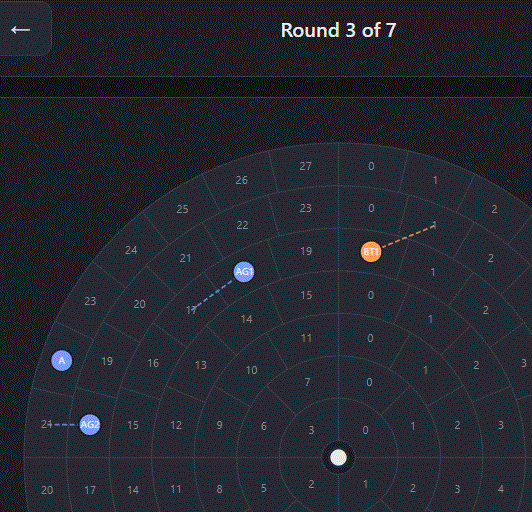Click sector 16 right of 19

pos(153,363)
